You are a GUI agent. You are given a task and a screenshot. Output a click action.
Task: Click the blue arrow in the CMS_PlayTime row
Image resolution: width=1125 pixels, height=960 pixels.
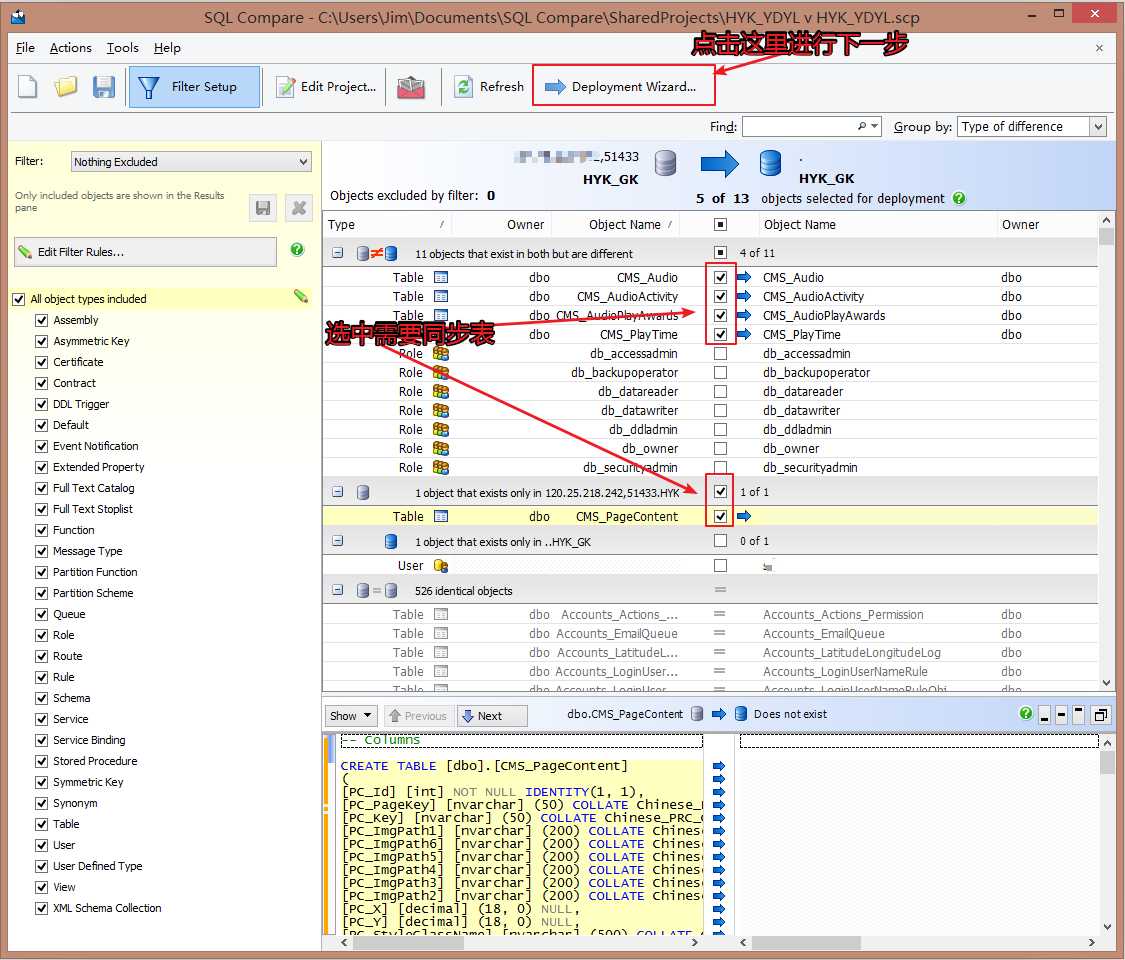[744, 334]
